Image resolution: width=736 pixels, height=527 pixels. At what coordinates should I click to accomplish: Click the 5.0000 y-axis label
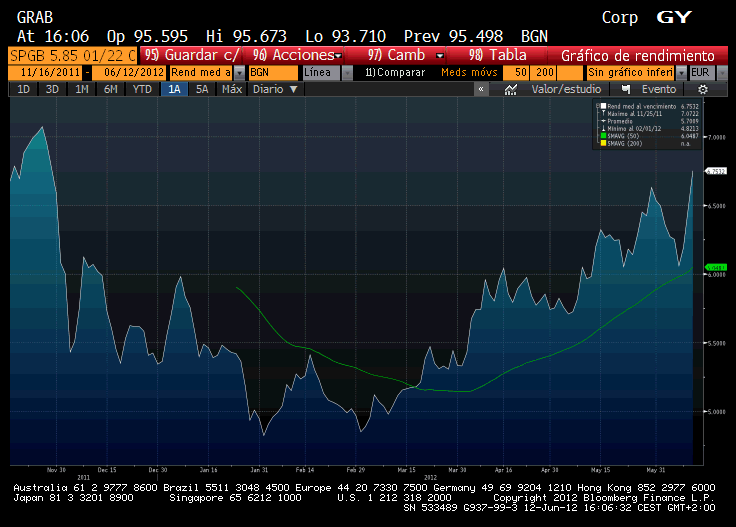coord(717,412)
